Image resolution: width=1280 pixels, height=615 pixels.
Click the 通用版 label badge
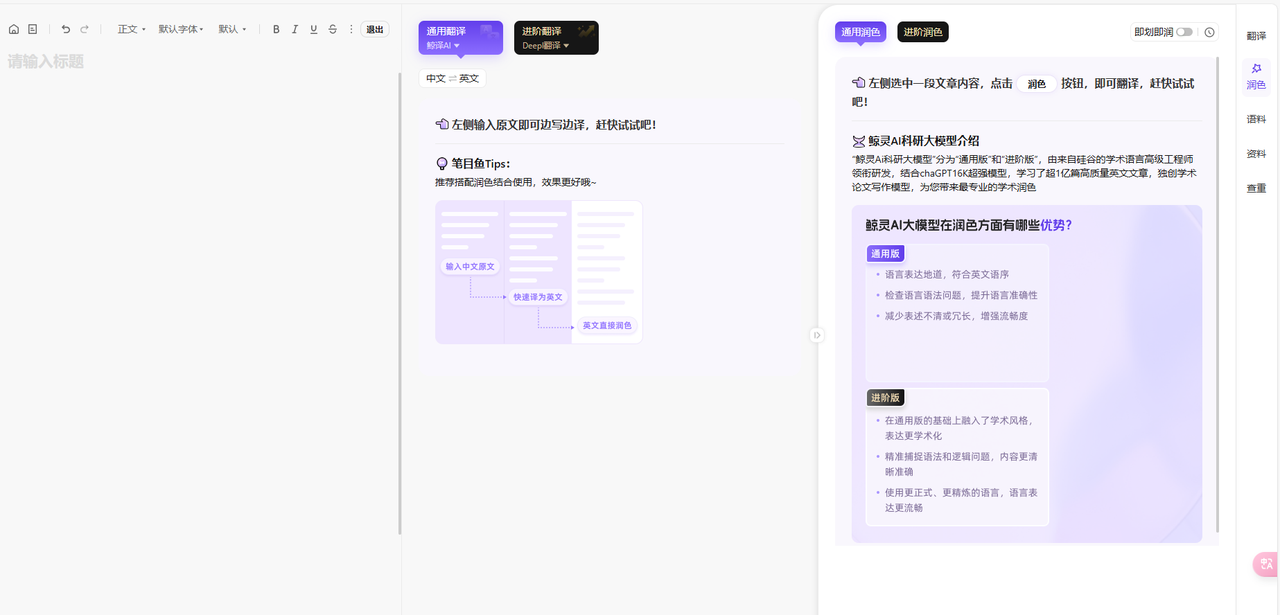(885, 254)
